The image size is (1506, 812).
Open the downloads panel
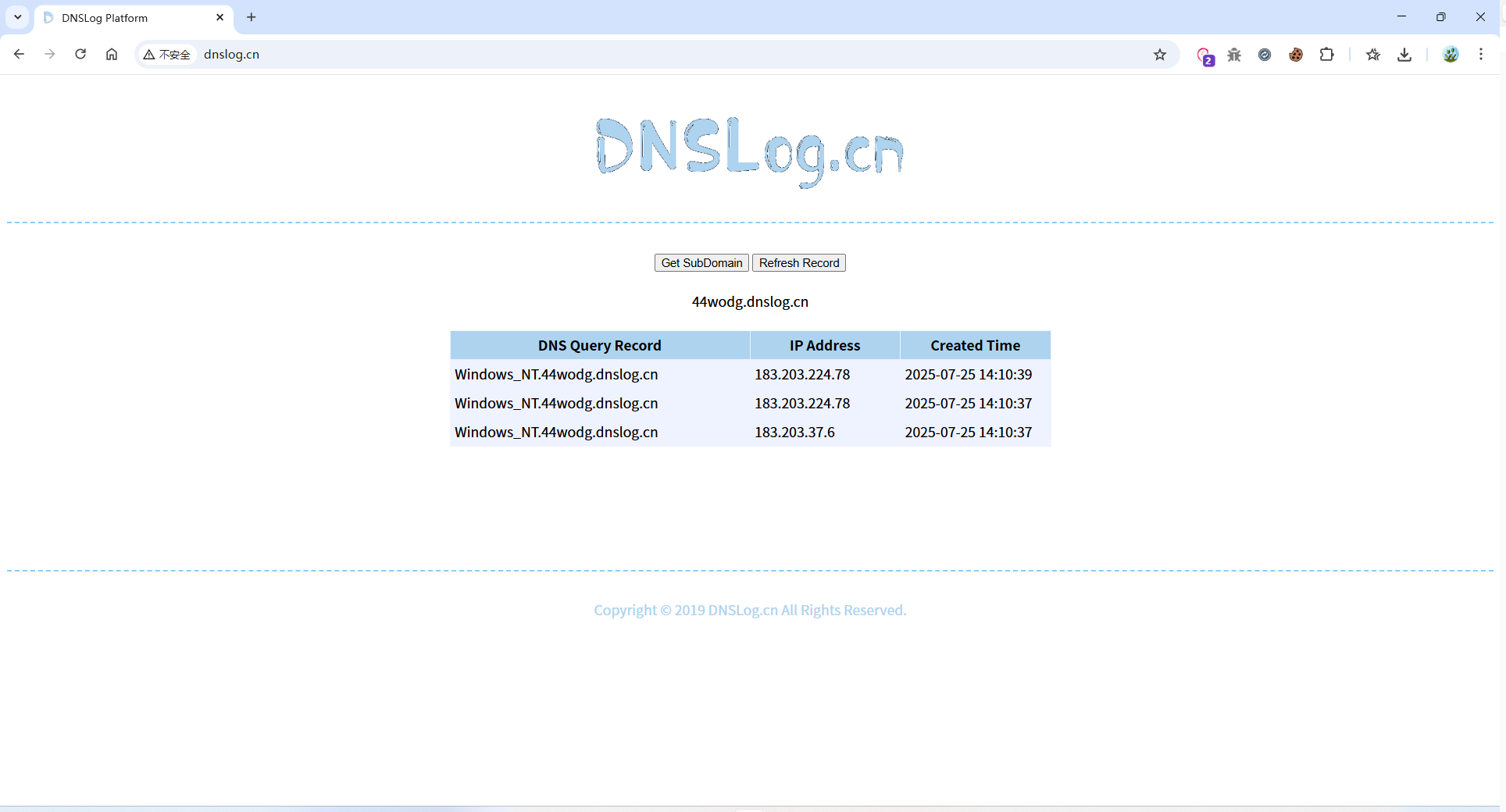[1404, 54]
